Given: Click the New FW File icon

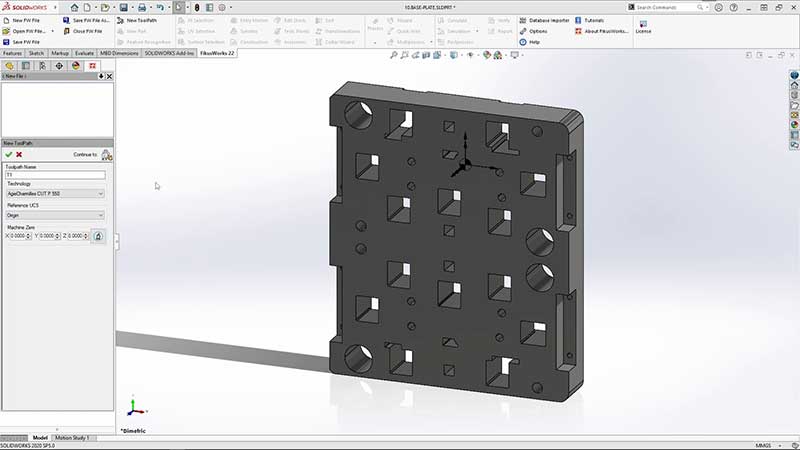Looking at the screenshot, I should click(7, 20).
